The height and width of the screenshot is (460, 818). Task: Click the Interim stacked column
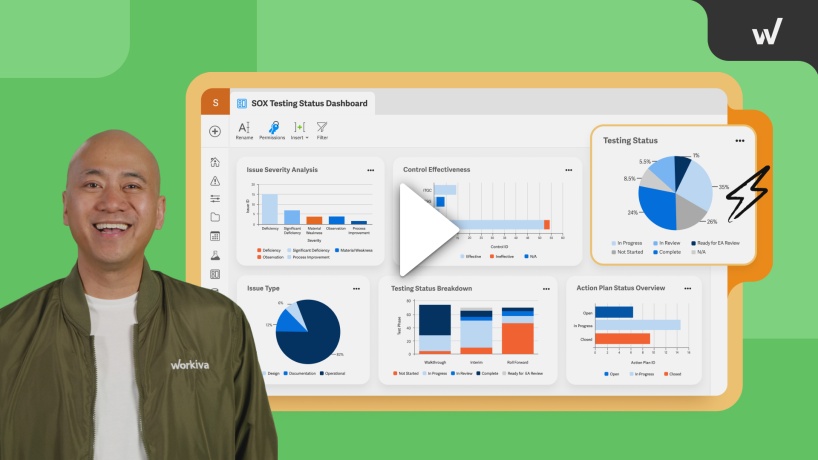[476, 332]
